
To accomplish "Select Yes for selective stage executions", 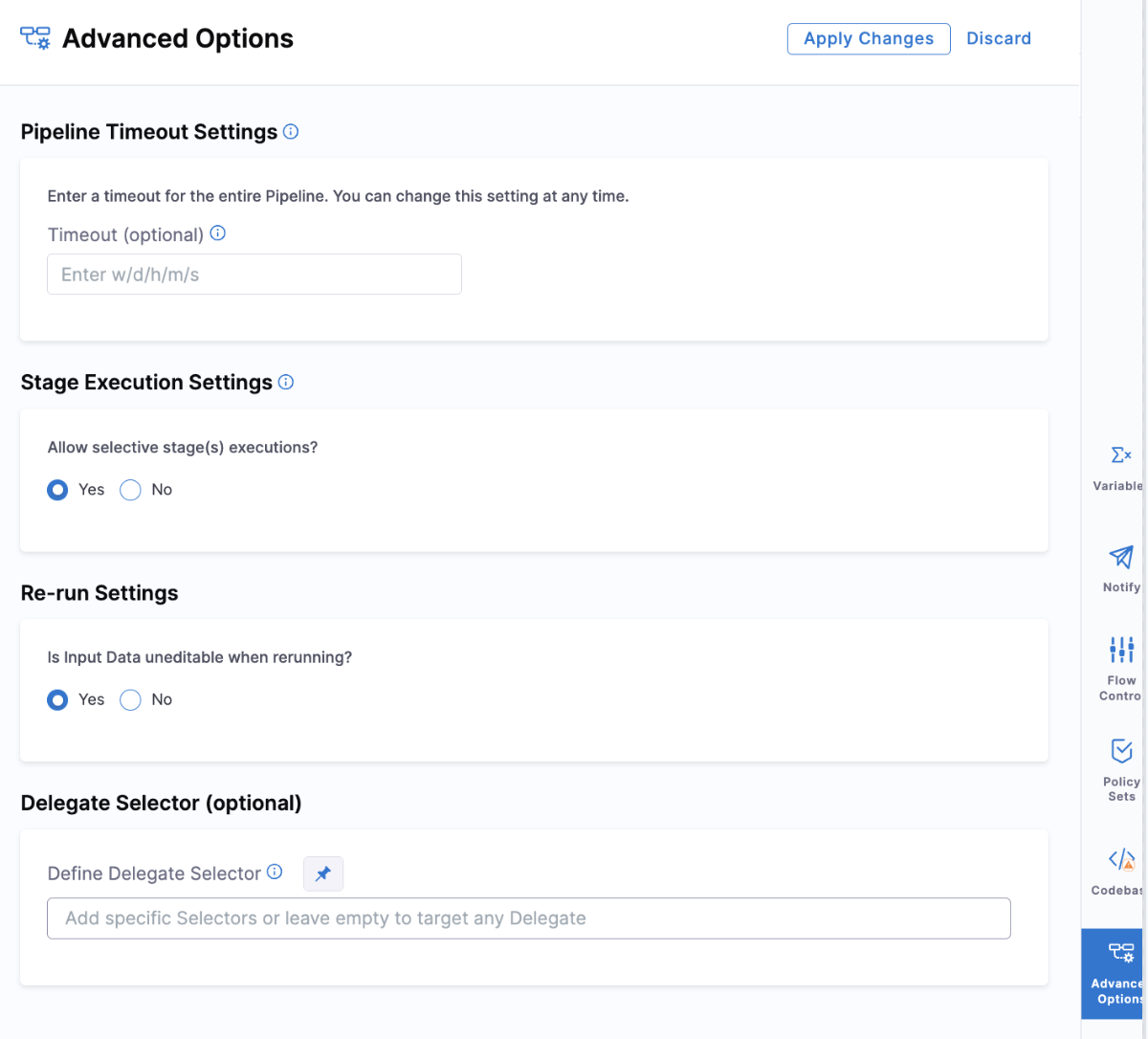I will (58, 490).
